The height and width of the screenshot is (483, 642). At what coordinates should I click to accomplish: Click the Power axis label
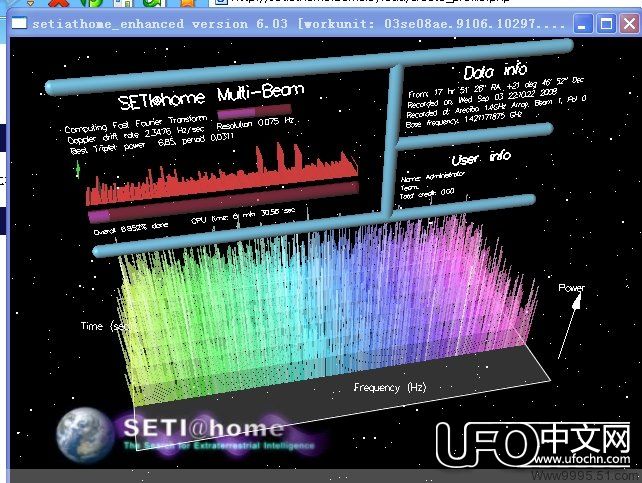click(x=572, y=287)
